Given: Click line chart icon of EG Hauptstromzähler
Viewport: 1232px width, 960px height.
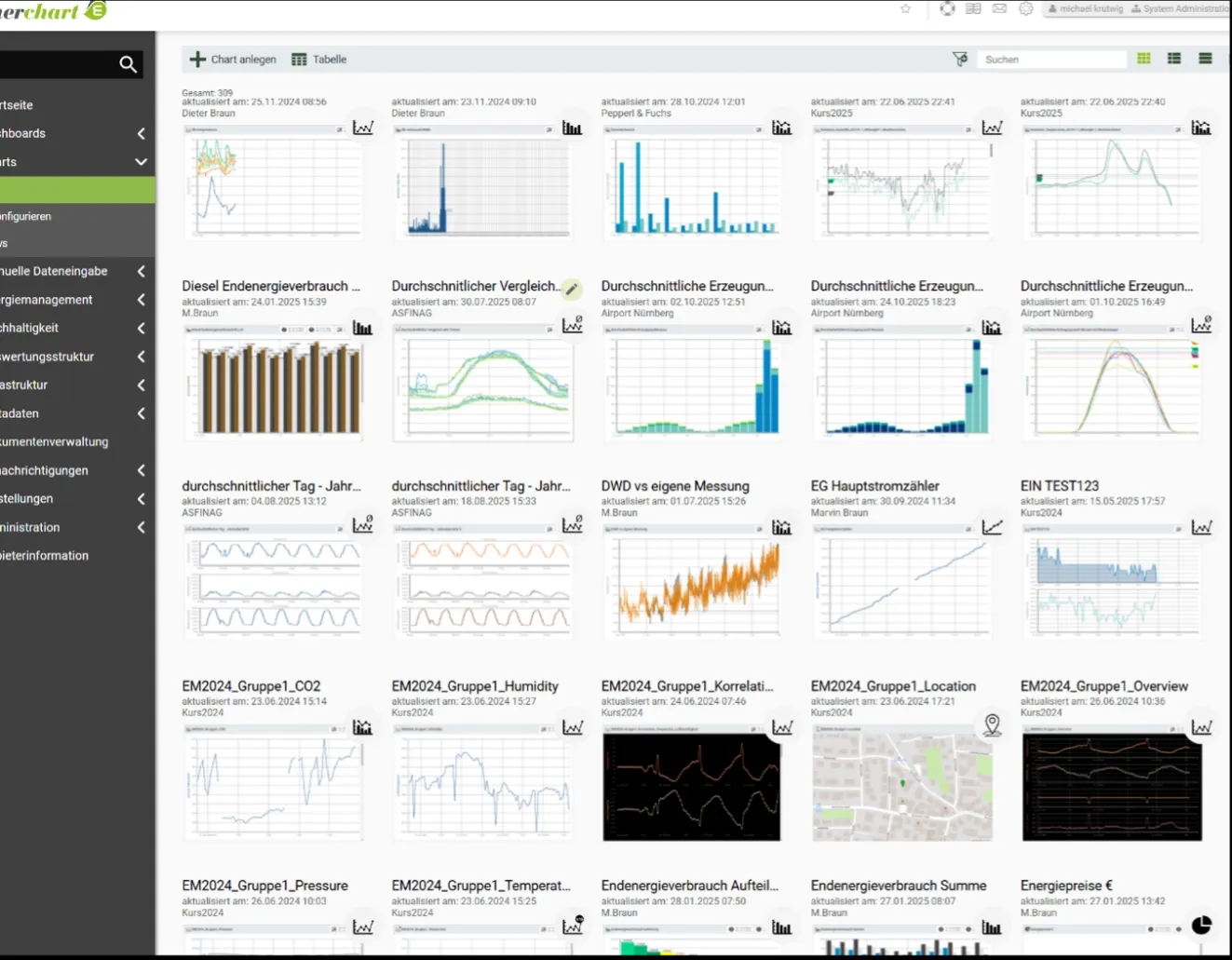Looking at the screenshot, I should pyautogui.click(x=992, y=527).
